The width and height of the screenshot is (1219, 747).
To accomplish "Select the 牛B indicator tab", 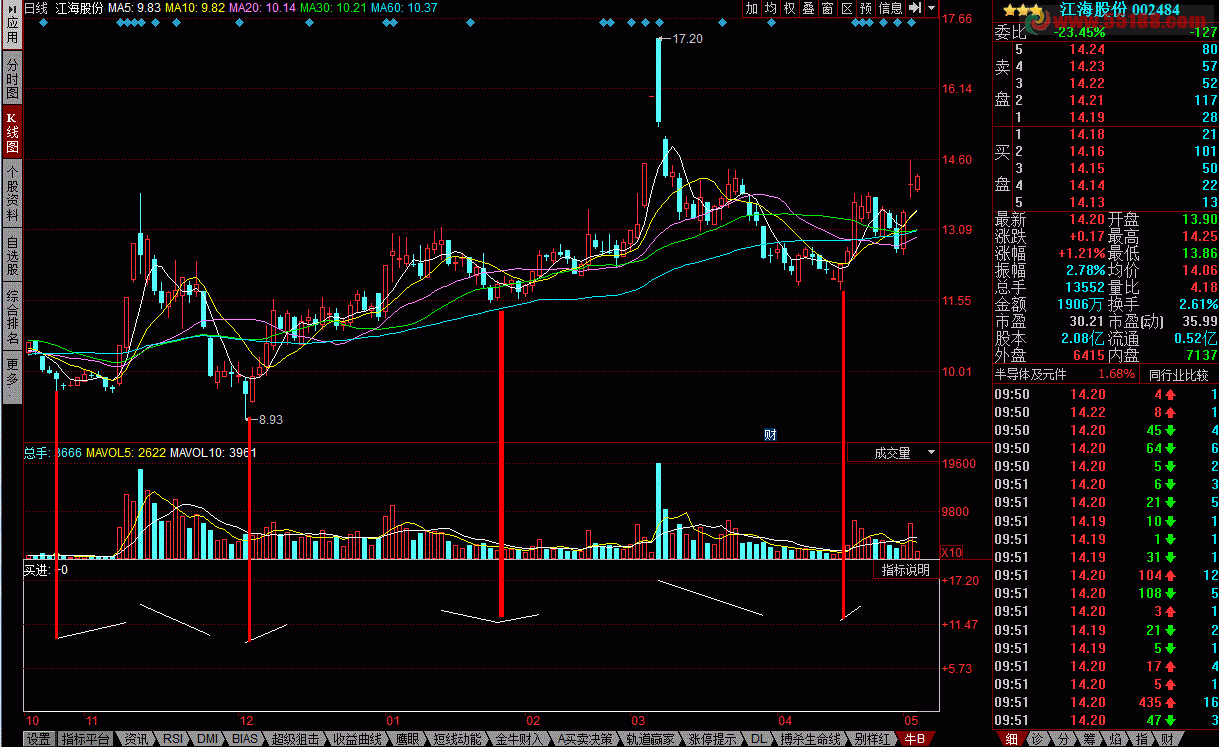I will point(914,739).
